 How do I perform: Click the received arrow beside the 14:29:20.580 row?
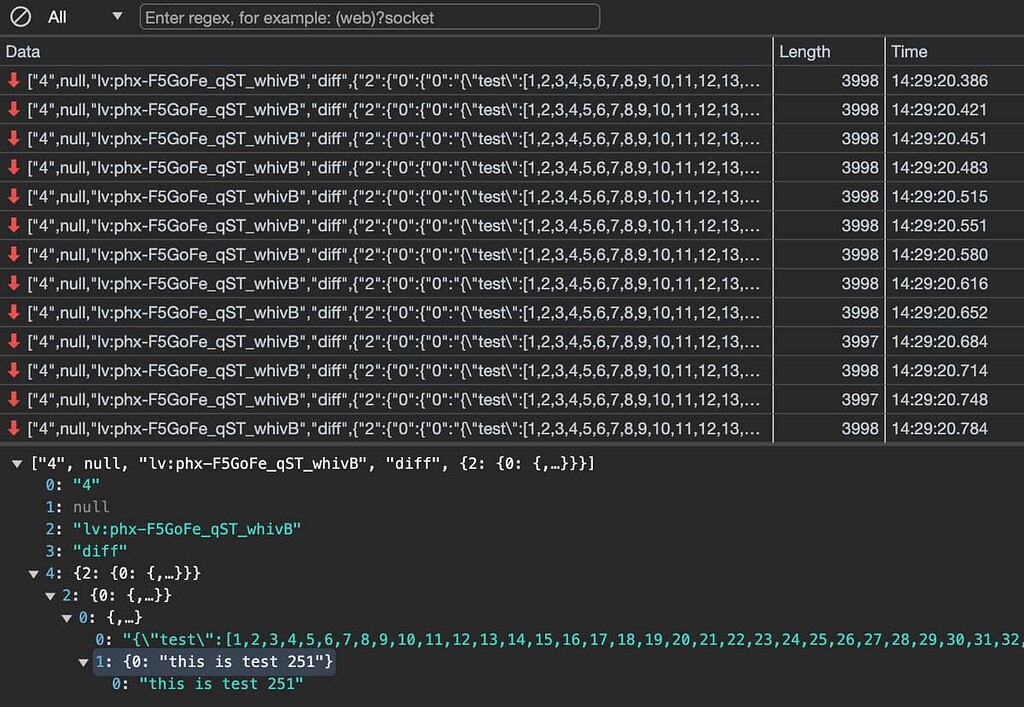[x=13, y=254]
